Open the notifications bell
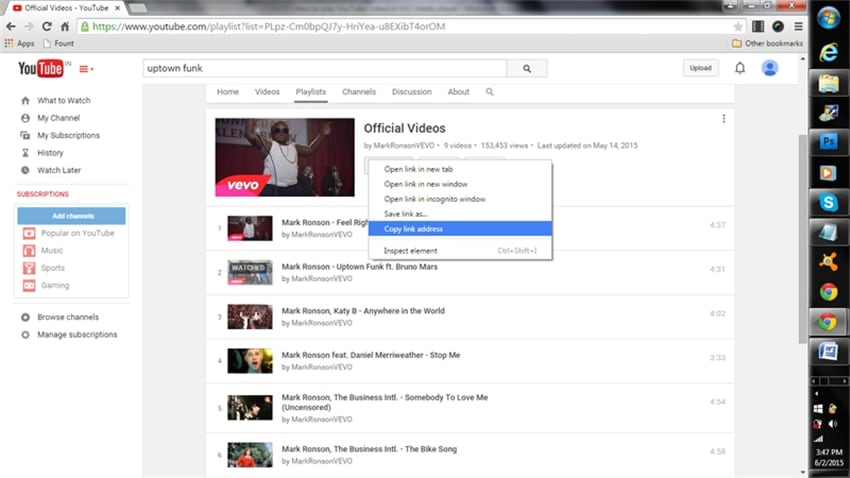The height and width of the screenshot is (478, 850). (x=740, y=68)
